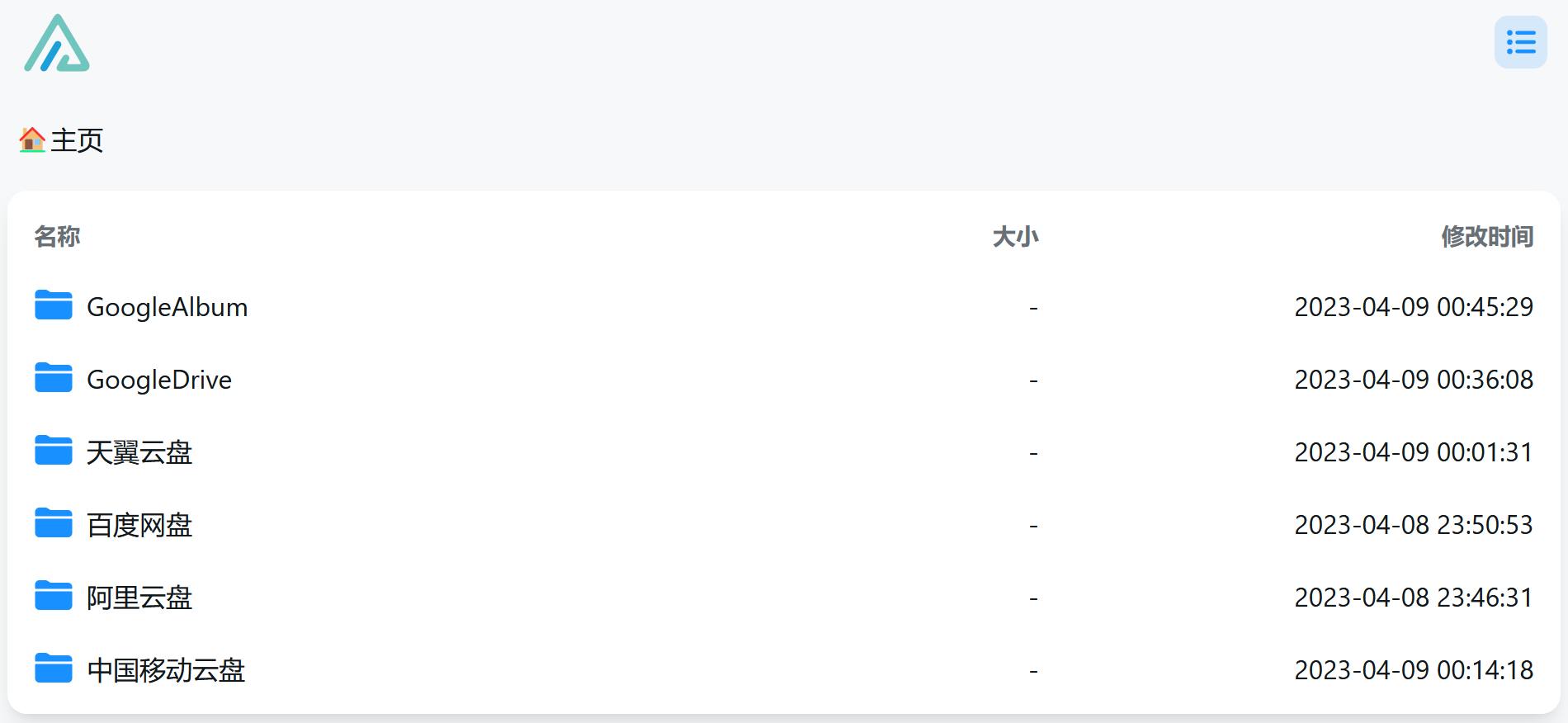Open the GoogleDrive folder name
1568x723 pixels.
159,380
